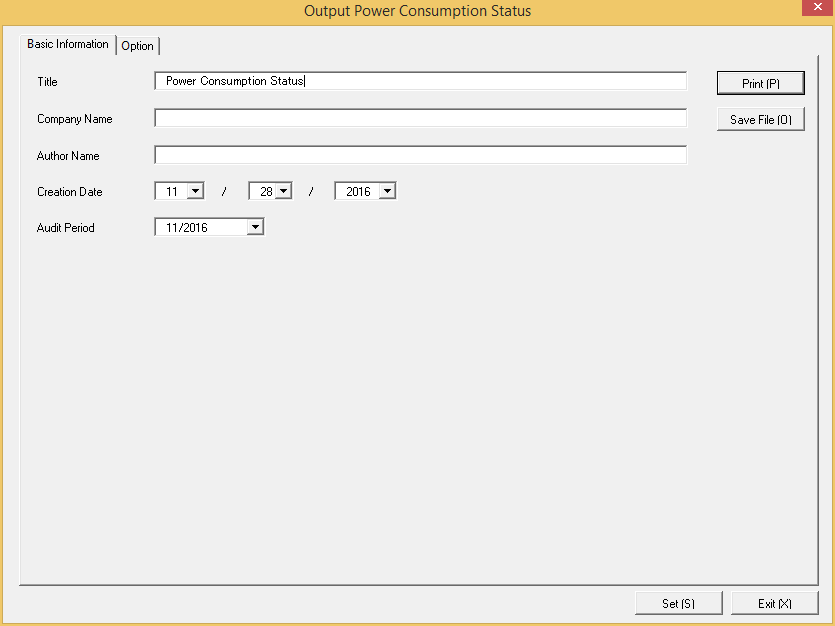
Task: Click into the Author Name field
Action: [x=421, y=155]
